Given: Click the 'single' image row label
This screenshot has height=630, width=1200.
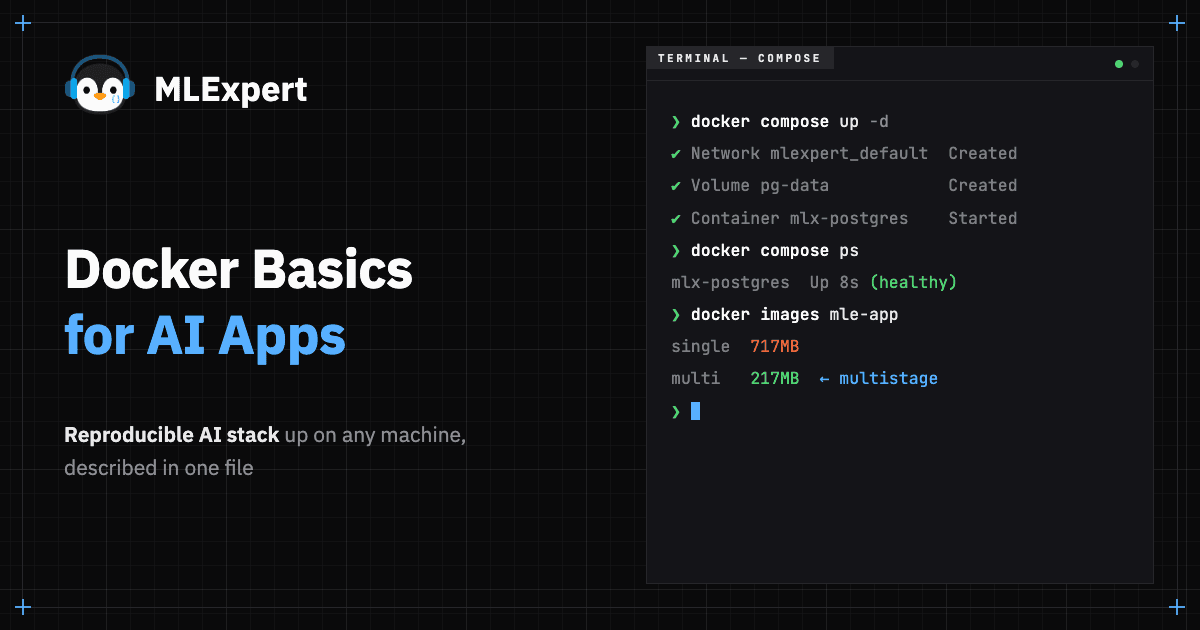Looking at the screenshot, I should point(700,346).
